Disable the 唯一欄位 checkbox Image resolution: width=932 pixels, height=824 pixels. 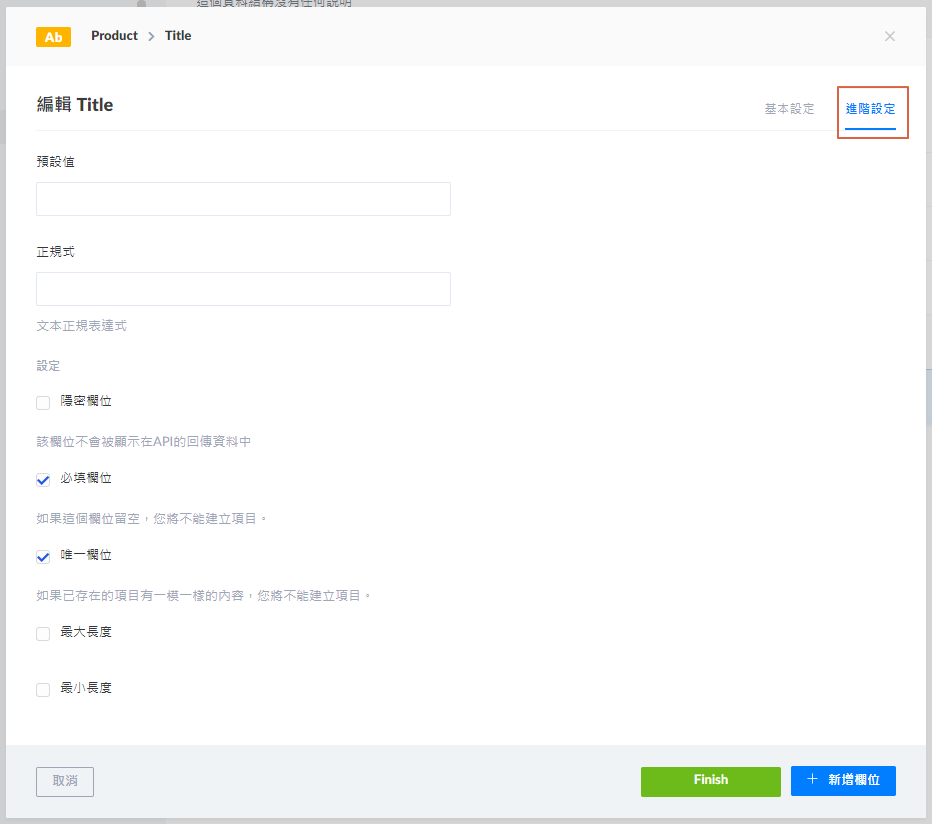pos(43,557)
